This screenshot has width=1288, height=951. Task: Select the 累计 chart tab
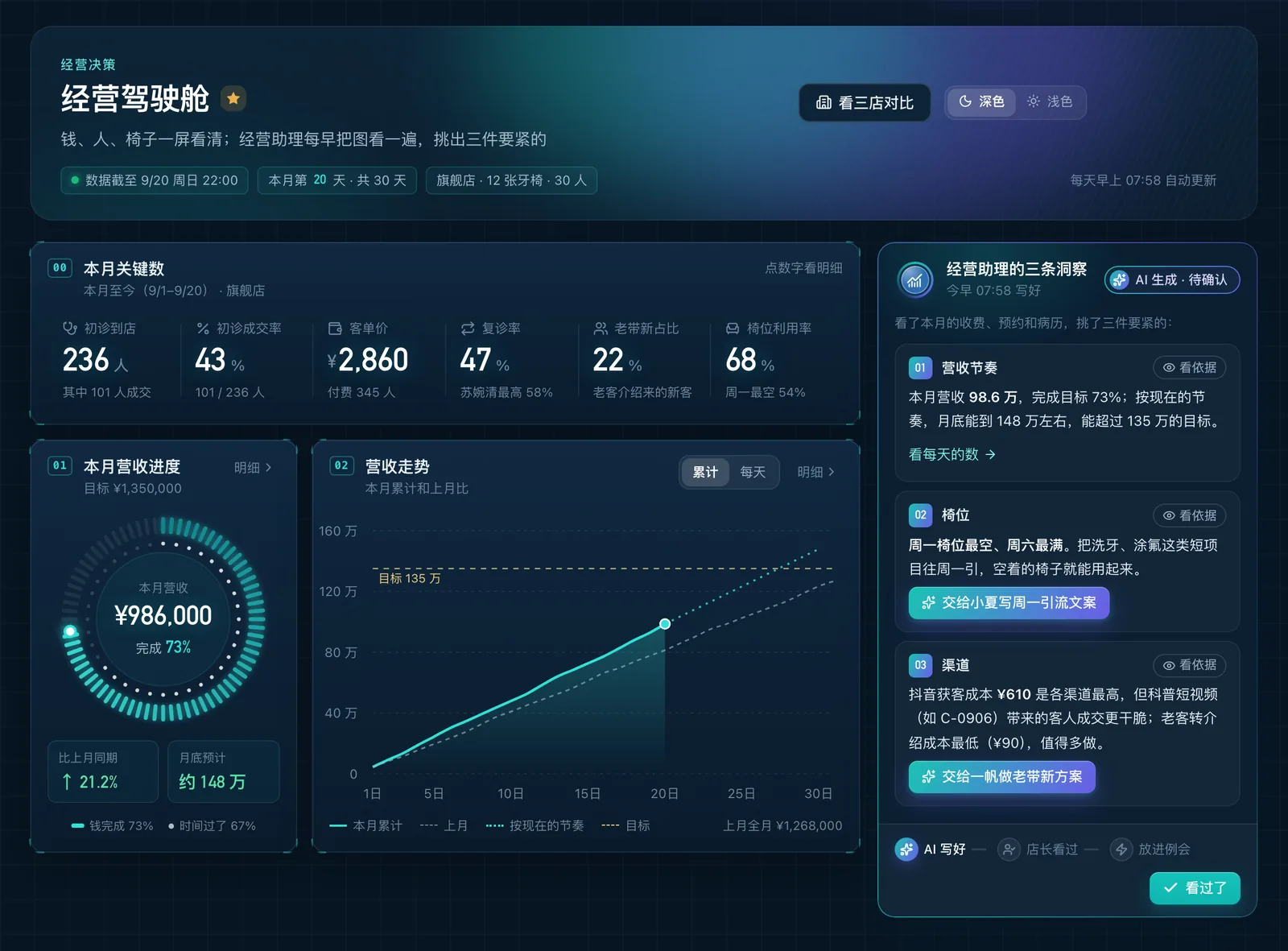[705, 472]
